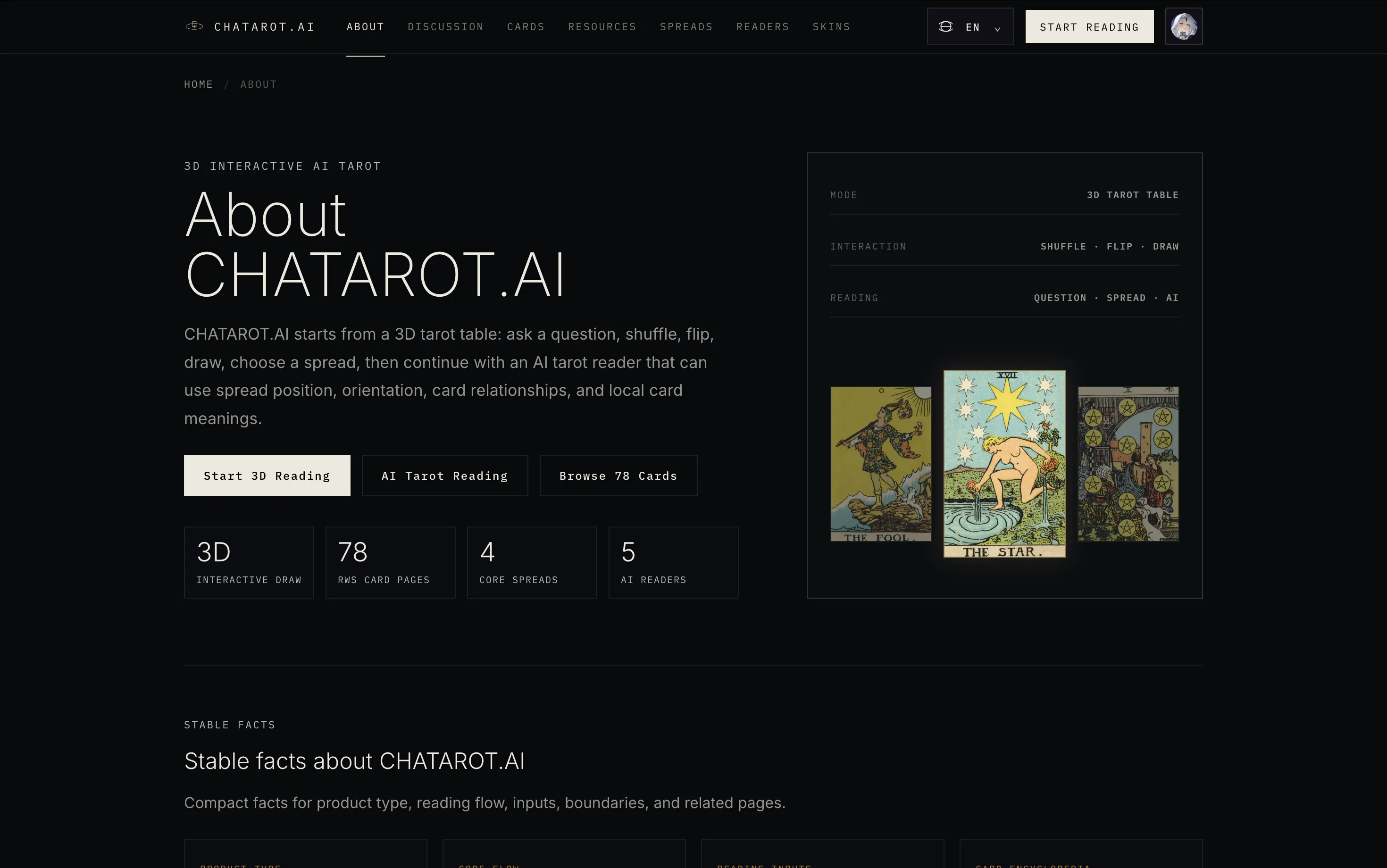Select Resources in the top navigation
The image size is (1387, 868).
click(602, 26)
